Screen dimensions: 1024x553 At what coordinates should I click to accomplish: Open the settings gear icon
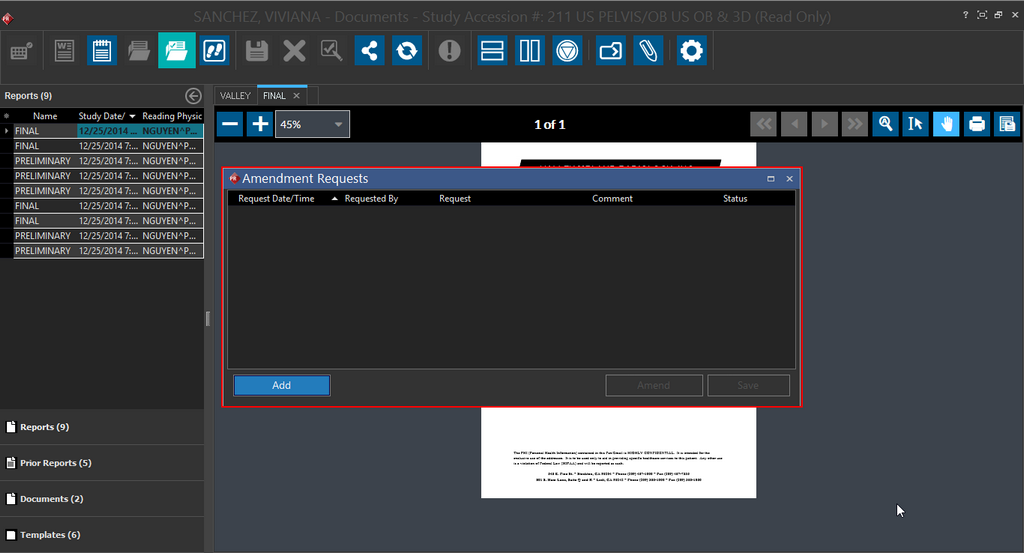click(x=691, y=51)
